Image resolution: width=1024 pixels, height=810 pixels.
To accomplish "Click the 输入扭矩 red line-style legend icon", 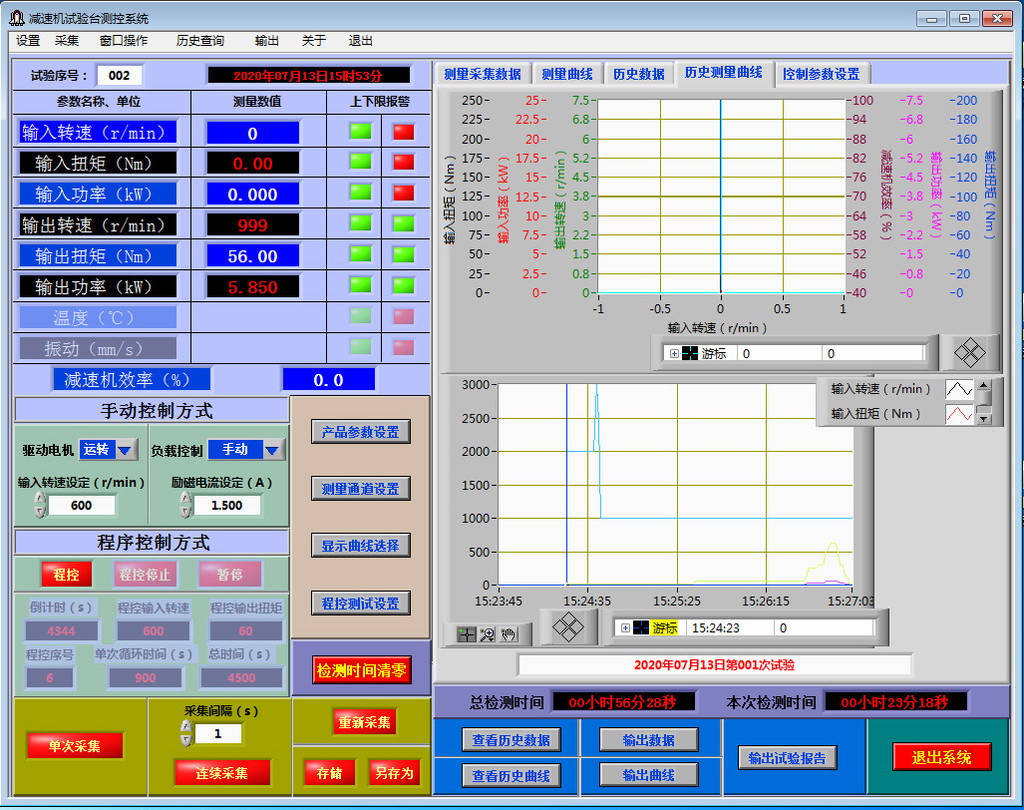I will click(959, 414).
